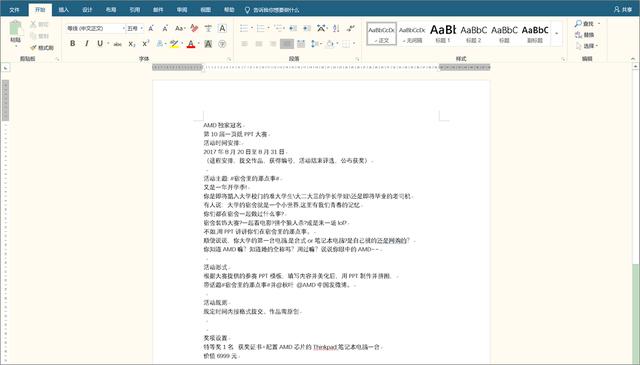Apply the 标题 (Title) style
This screenshot has height=365, width=640.
[x=504, y=33]
